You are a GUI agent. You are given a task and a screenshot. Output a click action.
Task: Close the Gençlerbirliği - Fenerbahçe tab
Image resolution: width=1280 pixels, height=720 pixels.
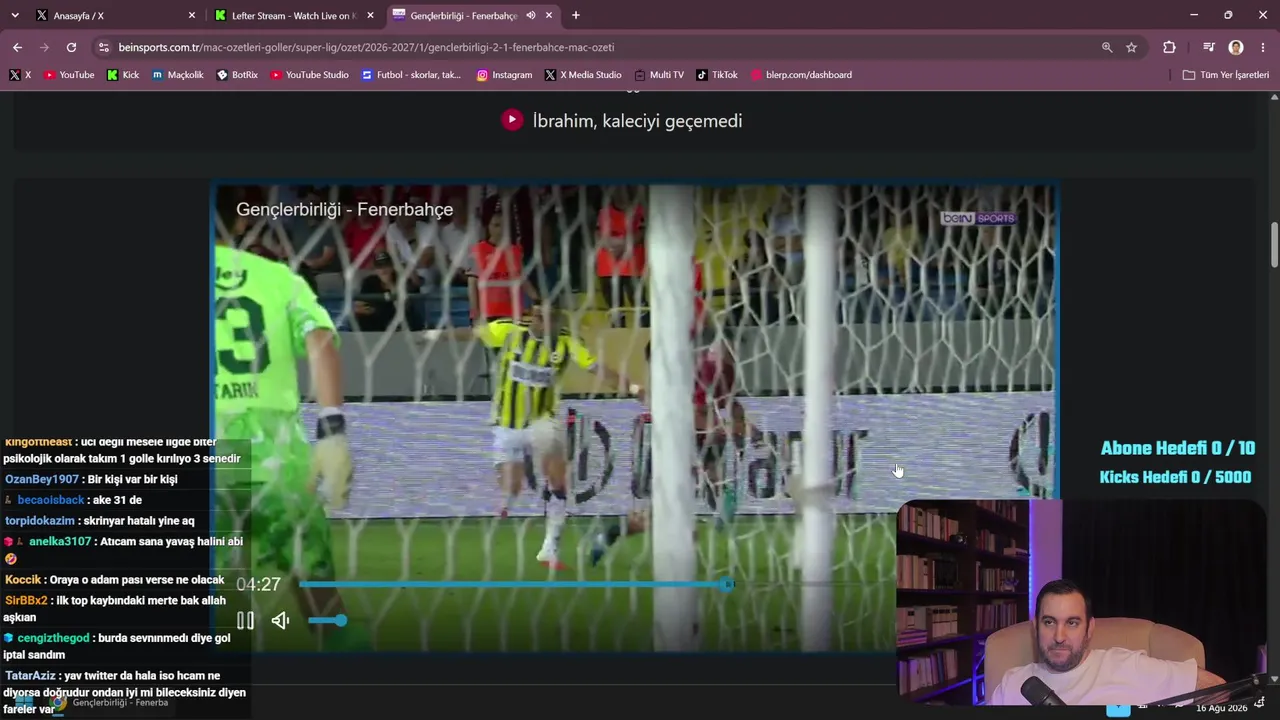pyautogui.click(x=549, y=15)
